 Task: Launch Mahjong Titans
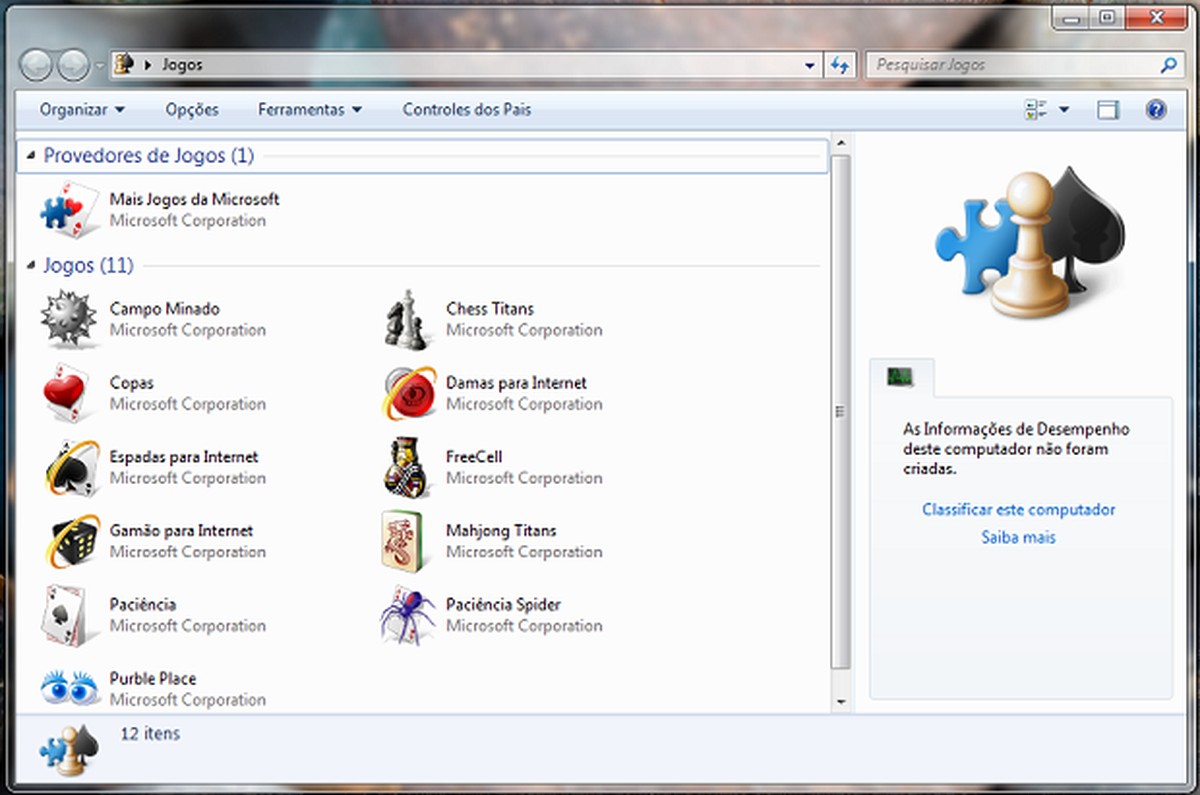tap(500, 530)
